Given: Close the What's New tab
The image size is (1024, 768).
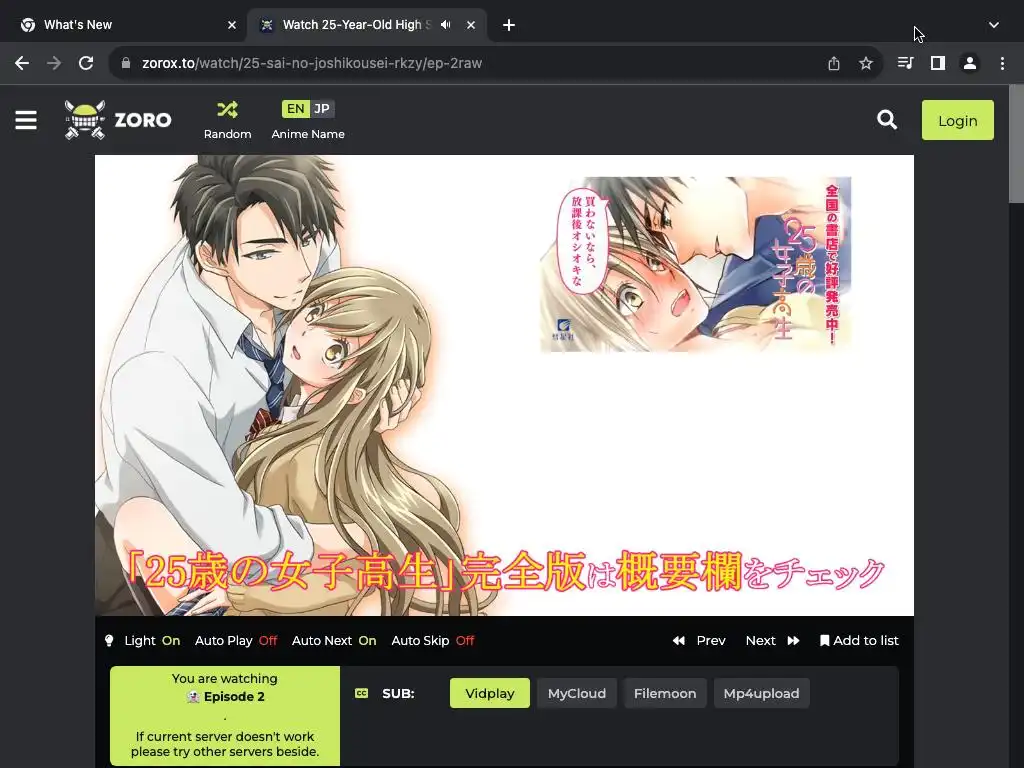Looking at the screenshot, I should (x=232, y=25).
